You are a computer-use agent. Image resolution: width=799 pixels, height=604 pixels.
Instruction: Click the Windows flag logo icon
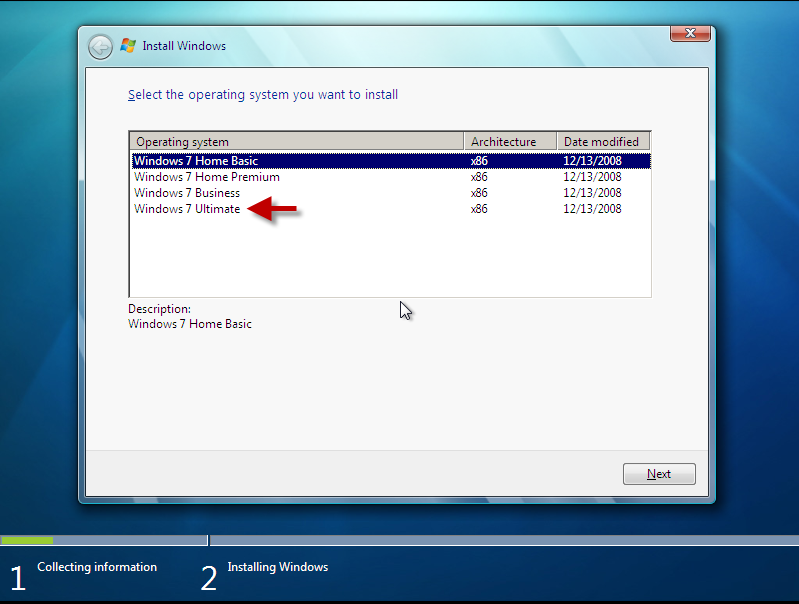pyautogui.click(x=128, y=46)
